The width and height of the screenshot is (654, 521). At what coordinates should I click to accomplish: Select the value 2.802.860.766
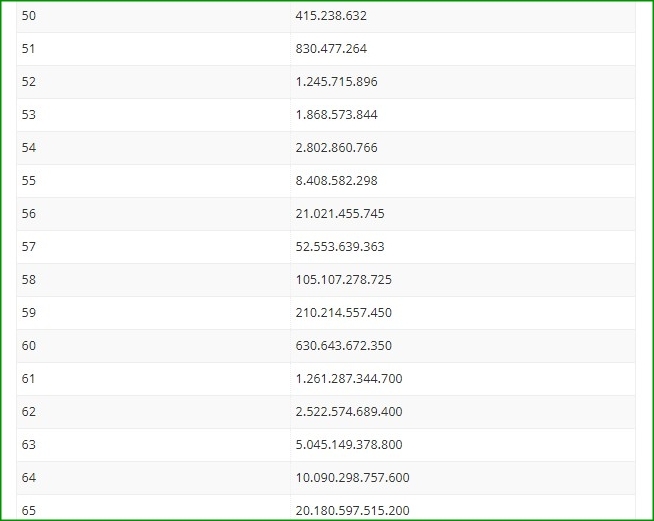(336, 148)
